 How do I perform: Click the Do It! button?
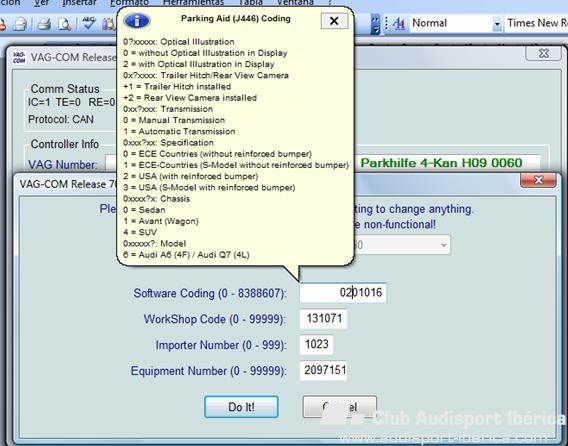tap(241, 407)
